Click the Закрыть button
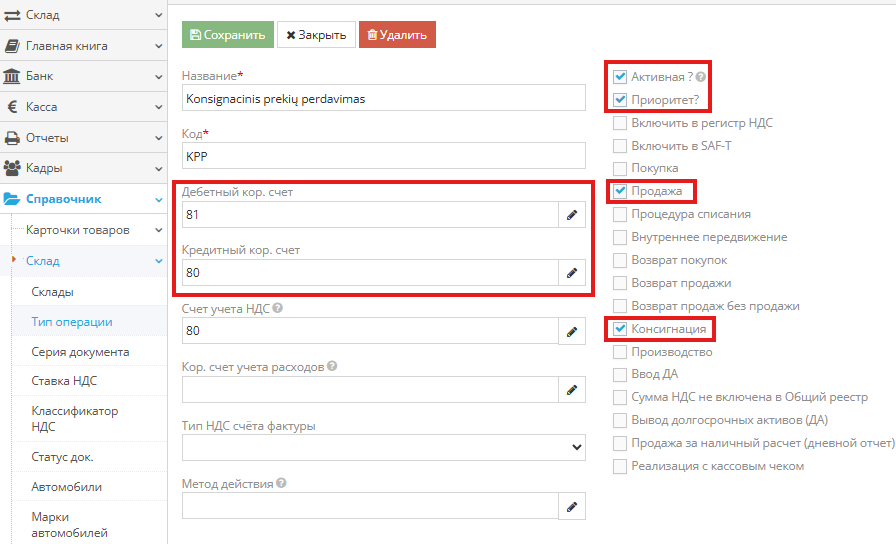The width and height of the screenshot is (896, 544). tap(315, 35)
